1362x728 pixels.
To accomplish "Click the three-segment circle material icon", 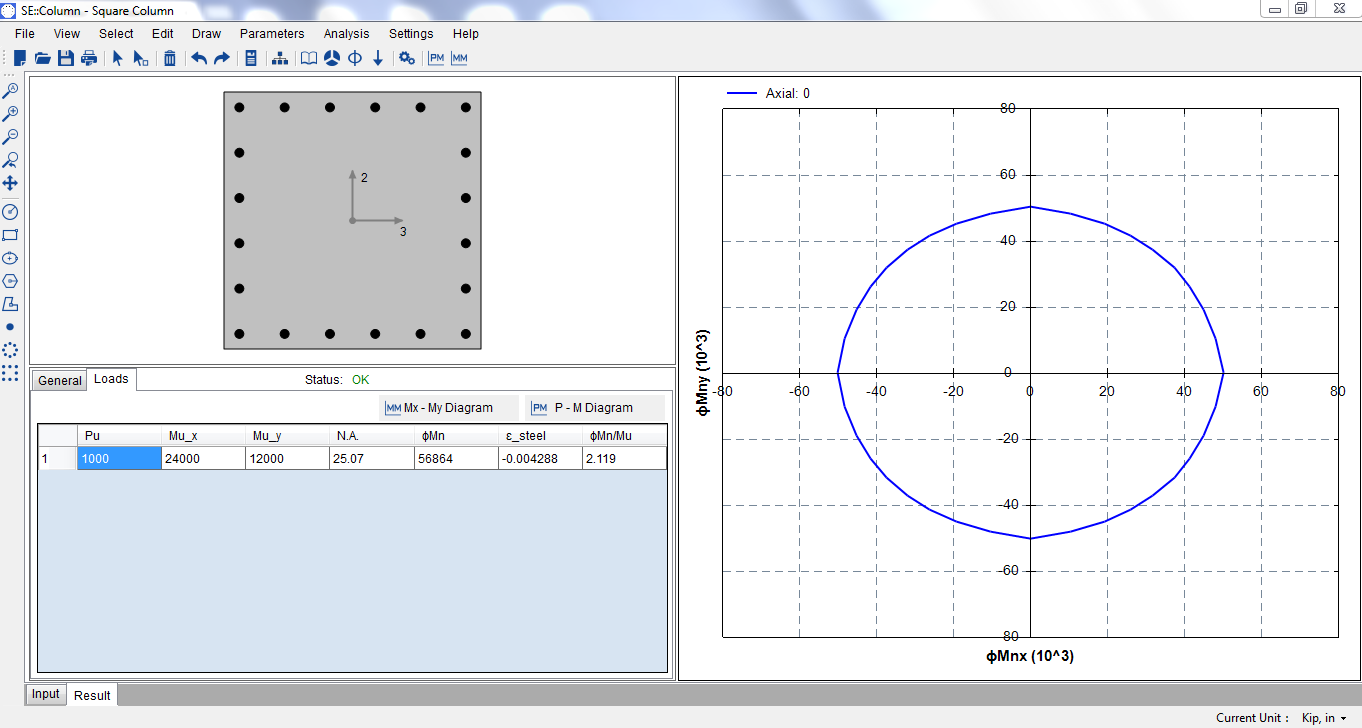I will click(332, 58).
